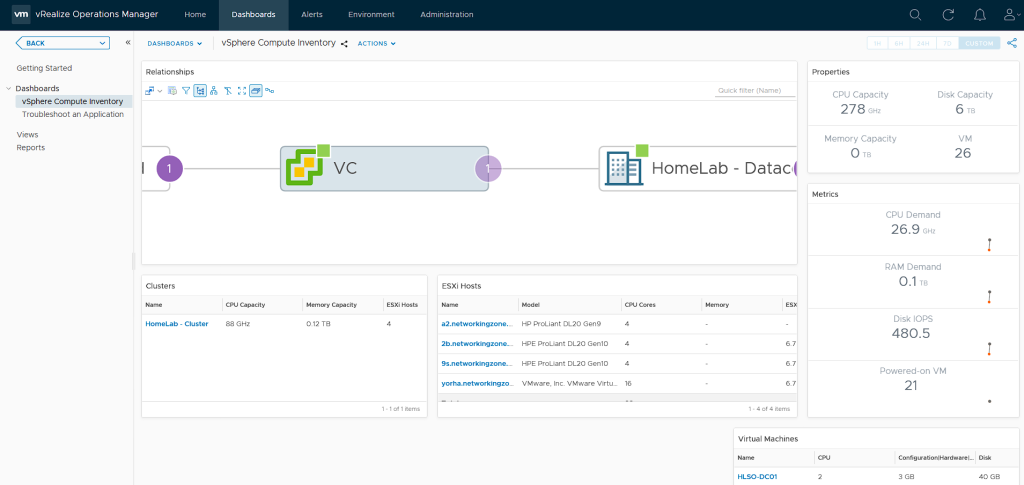
Task: Open the Administration tab
Action: click(447, 15)
